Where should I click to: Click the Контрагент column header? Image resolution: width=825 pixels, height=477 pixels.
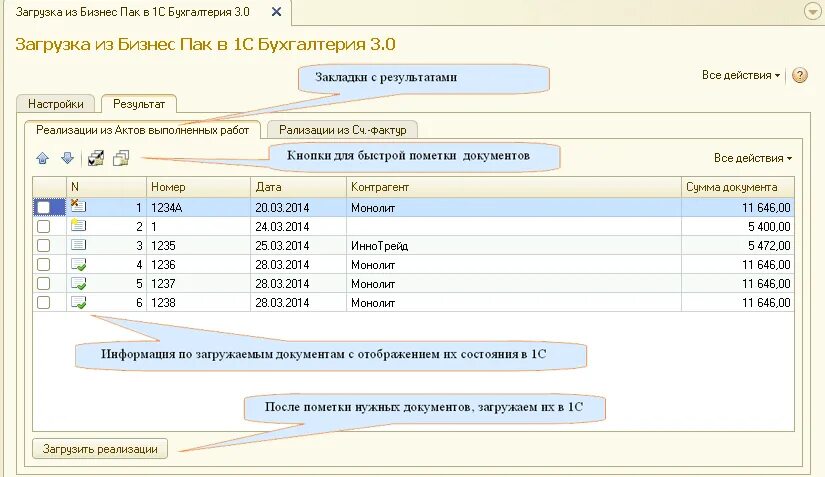(514, 187)
